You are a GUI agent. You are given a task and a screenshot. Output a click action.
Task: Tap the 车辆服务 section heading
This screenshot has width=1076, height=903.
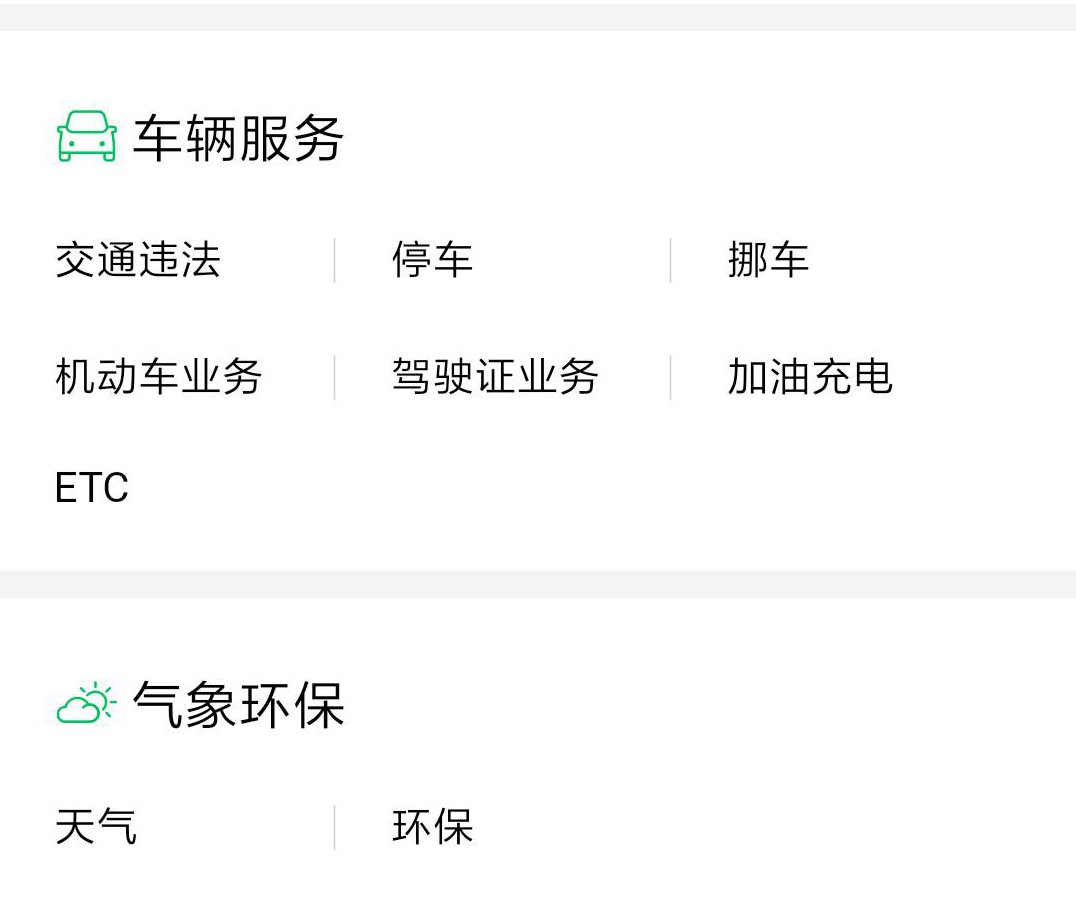(238, 138)
